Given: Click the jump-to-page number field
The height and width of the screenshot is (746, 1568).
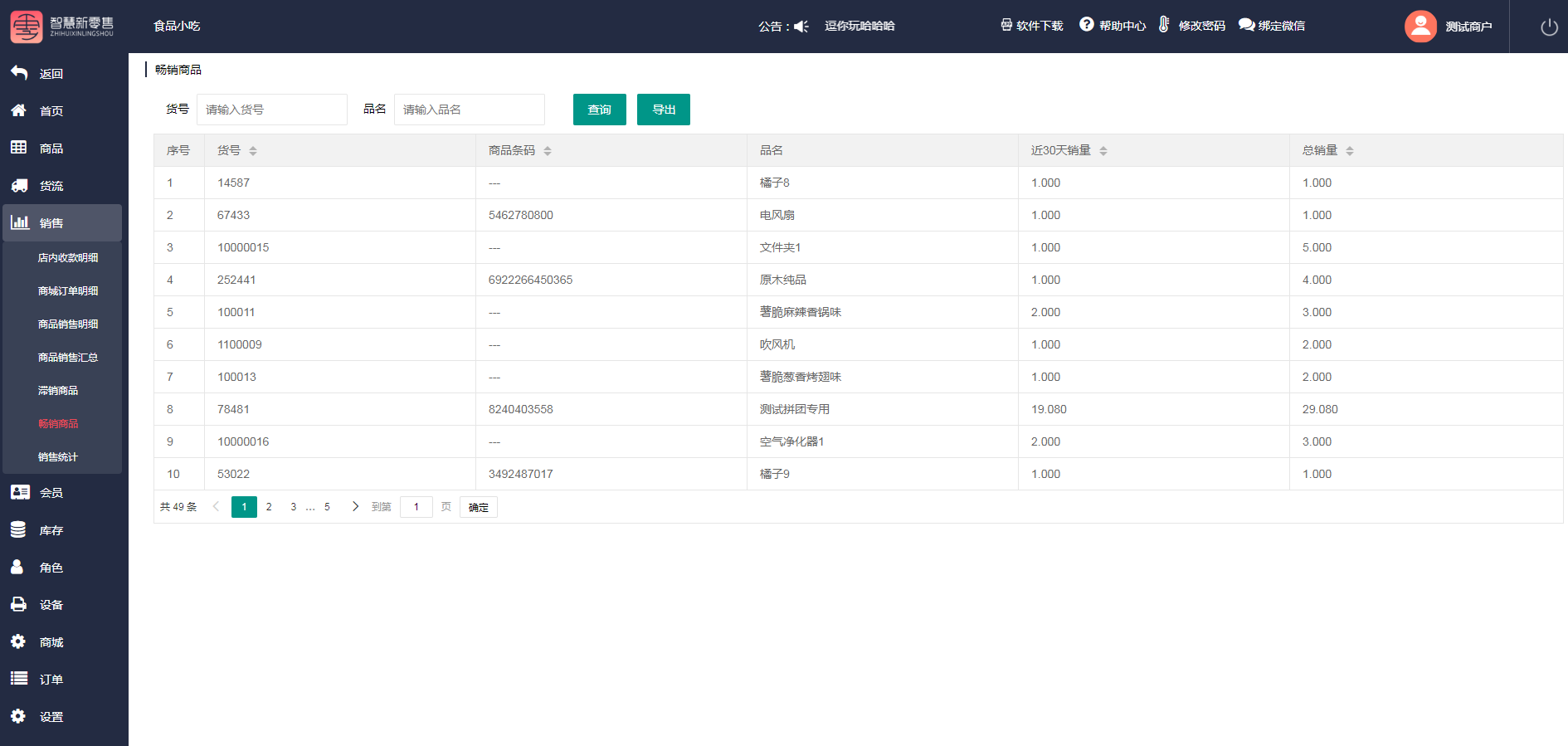Looking at the screenshot, I should pyautogui.click(x=416, y=507).
